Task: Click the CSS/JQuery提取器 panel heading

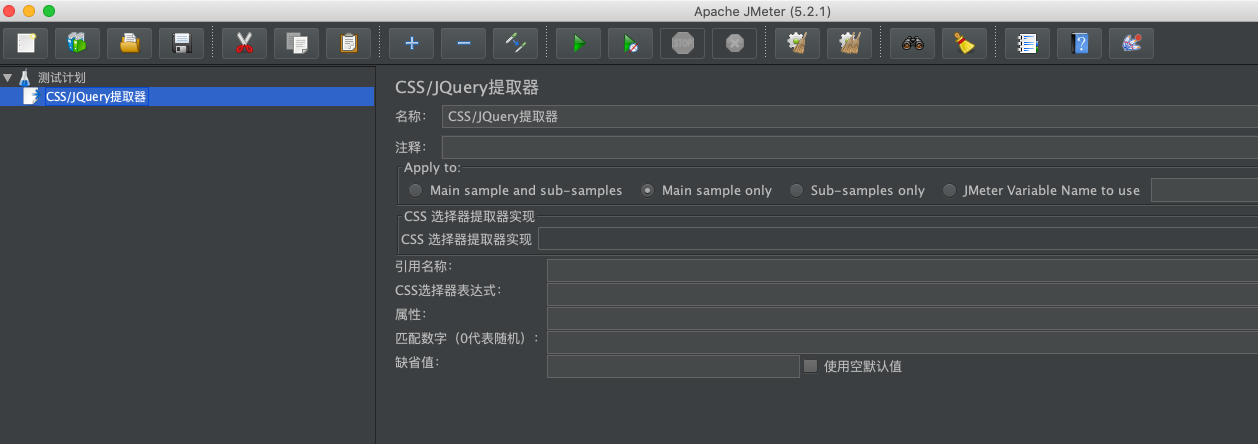Action: 467,87
